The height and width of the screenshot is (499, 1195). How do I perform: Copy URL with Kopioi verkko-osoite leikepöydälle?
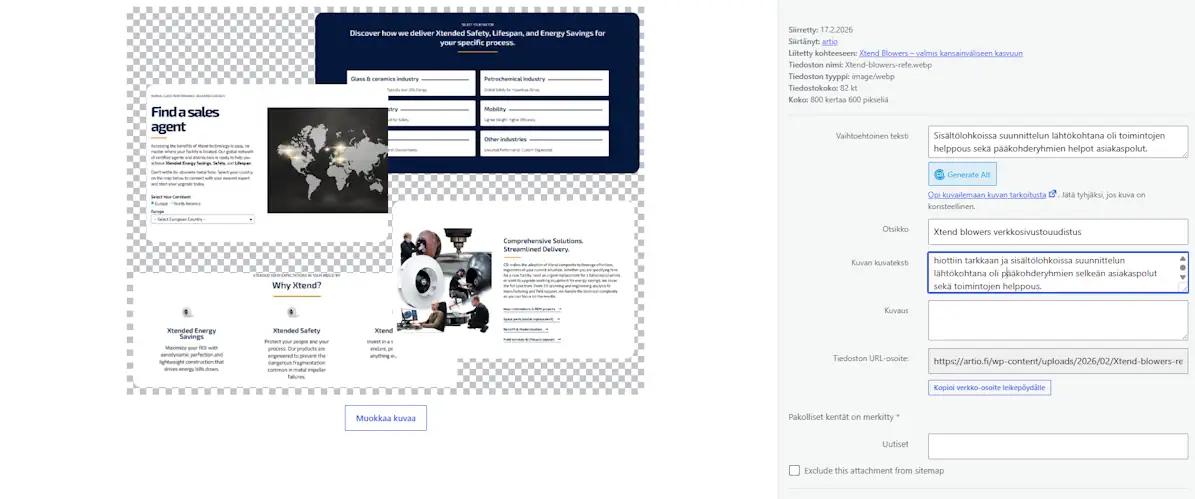pyautogui.click(x=989, y=388)
